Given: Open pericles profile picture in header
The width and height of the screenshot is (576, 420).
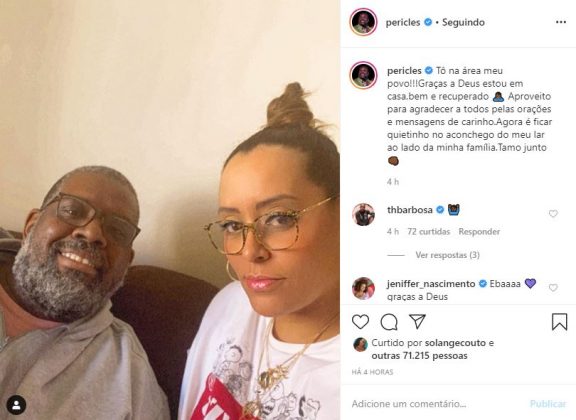Looking at the screenshot, I should click(x=363, y=22).
